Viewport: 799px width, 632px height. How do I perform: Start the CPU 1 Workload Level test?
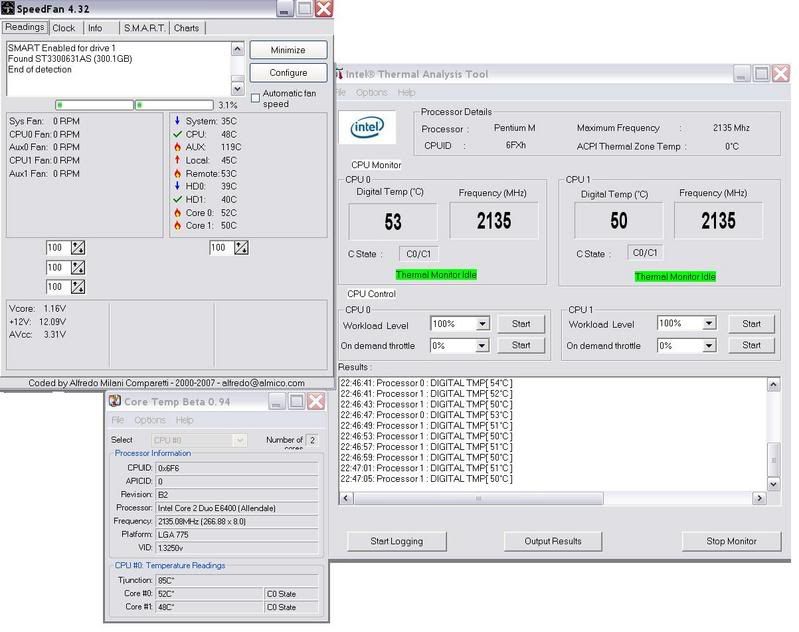[x=751, y=324]
